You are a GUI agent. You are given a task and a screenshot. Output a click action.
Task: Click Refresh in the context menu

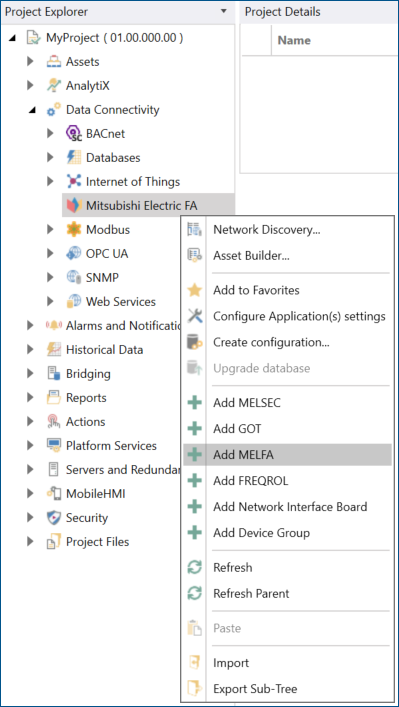click(x=289, y=567)
